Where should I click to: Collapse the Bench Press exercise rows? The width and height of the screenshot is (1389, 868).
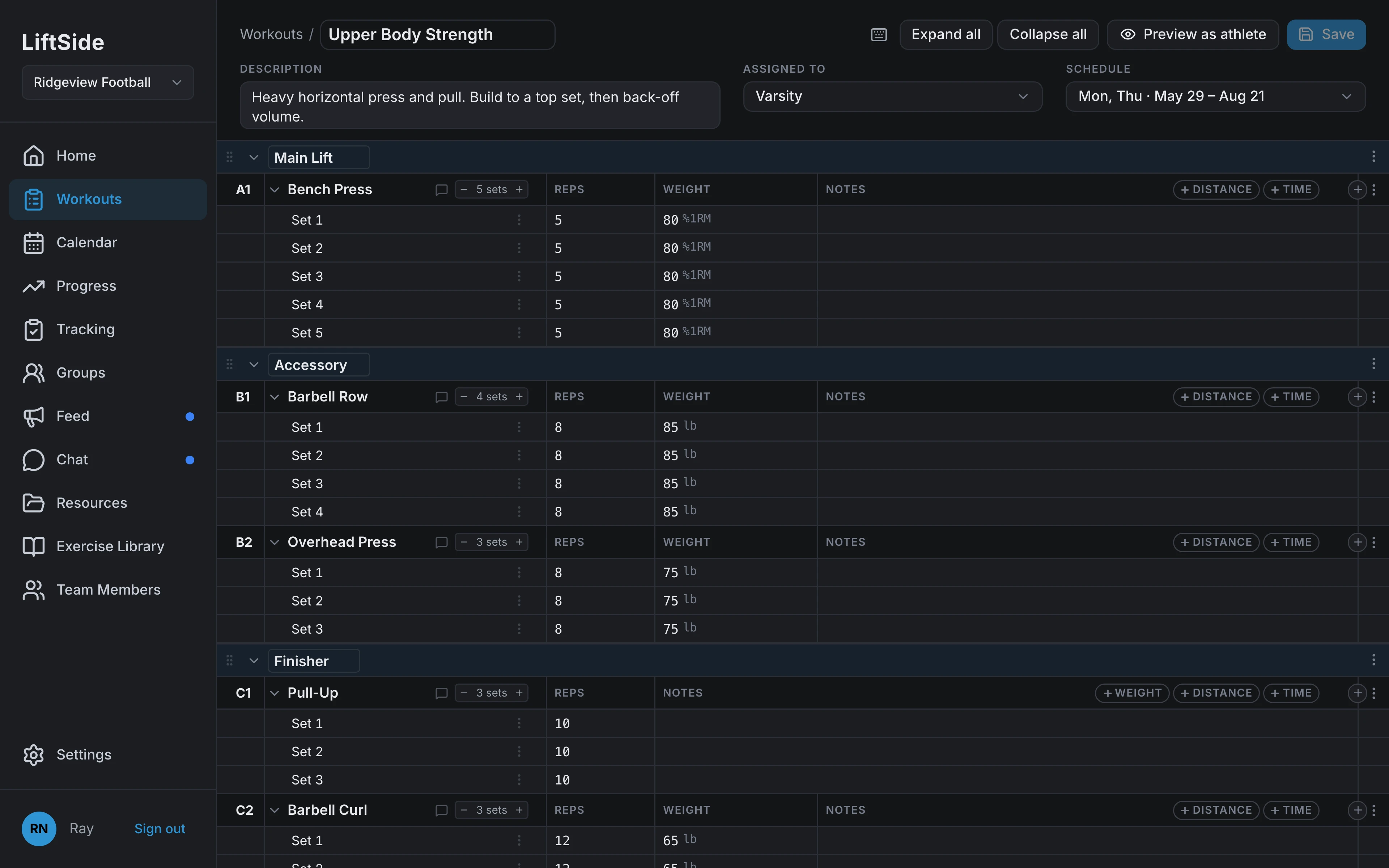[x=274, y=190]
